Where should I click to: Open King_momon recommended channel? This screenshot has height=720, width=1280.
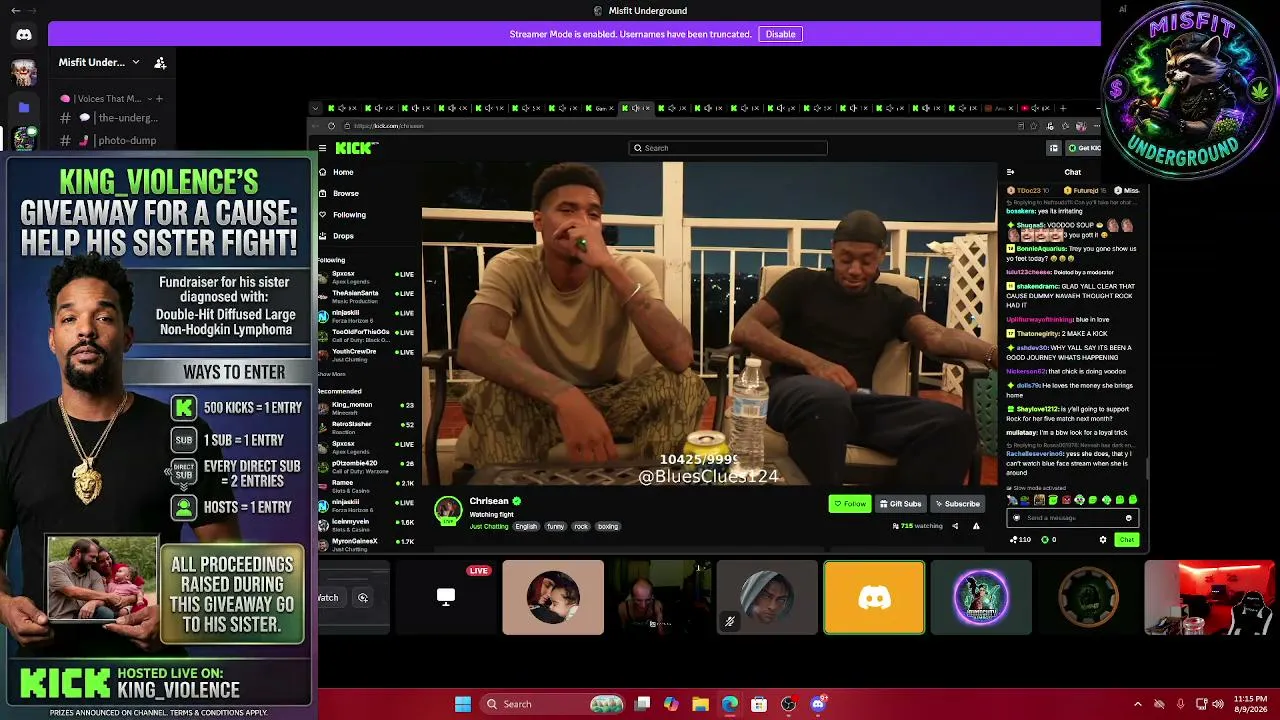[366, 408]
